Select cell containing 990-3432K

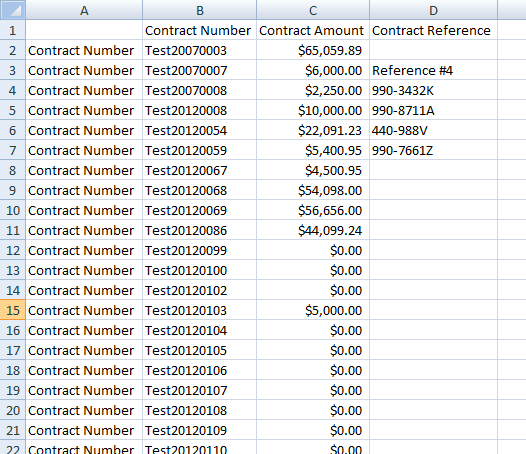[433, 90]
